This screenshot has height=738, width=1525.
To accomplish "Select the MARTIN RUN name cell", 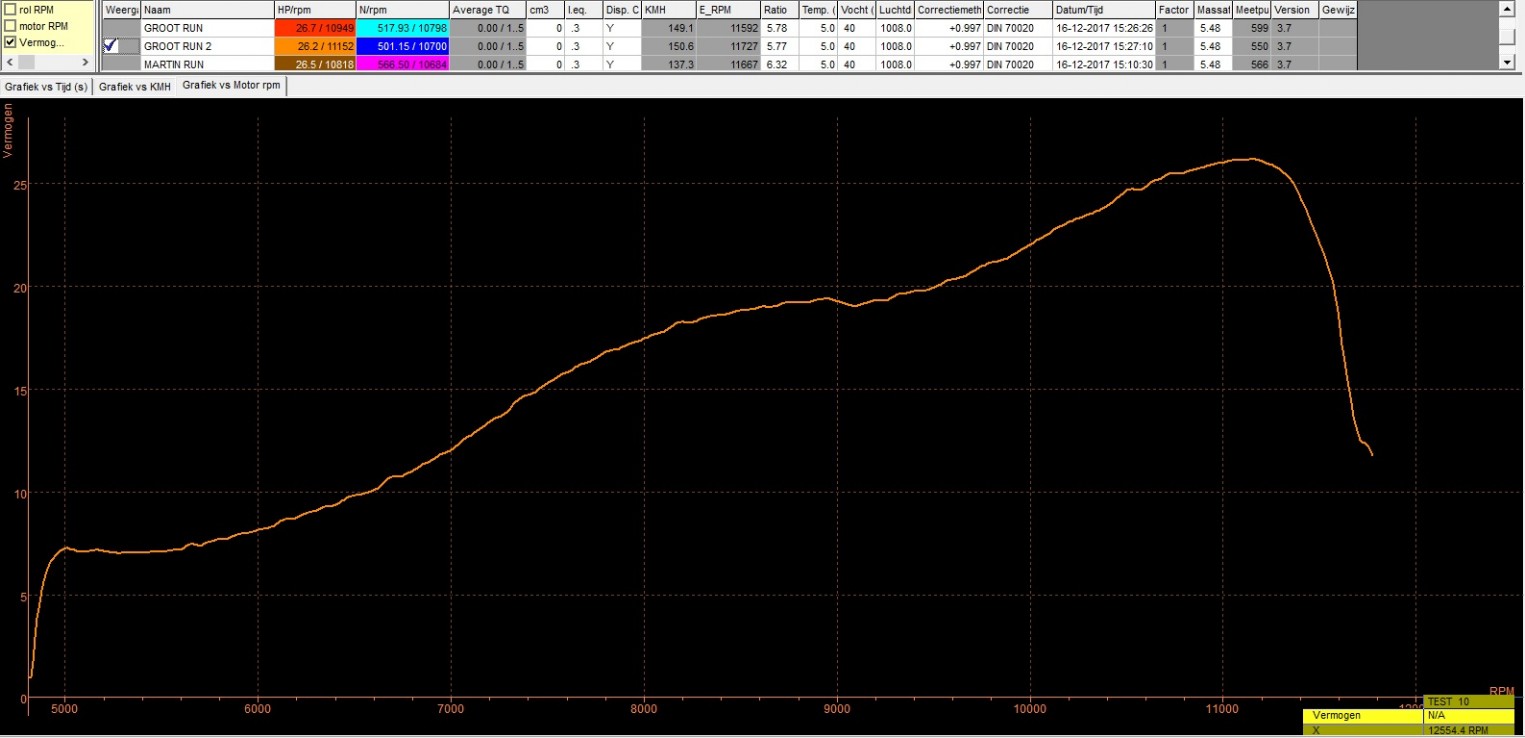I will click(208, 64).
